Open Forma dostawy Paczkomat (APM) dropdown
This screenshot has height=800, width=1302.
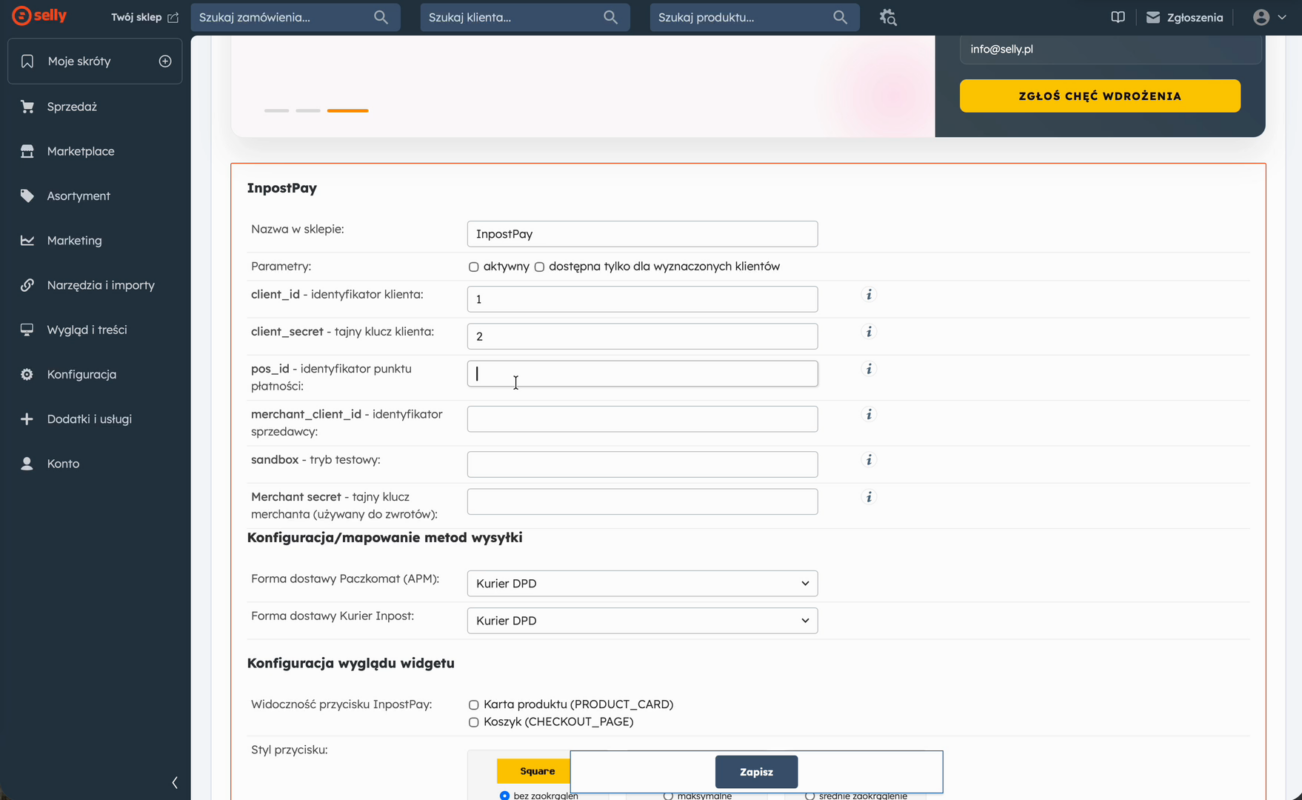pyautogui.click(x=642, y=584)
